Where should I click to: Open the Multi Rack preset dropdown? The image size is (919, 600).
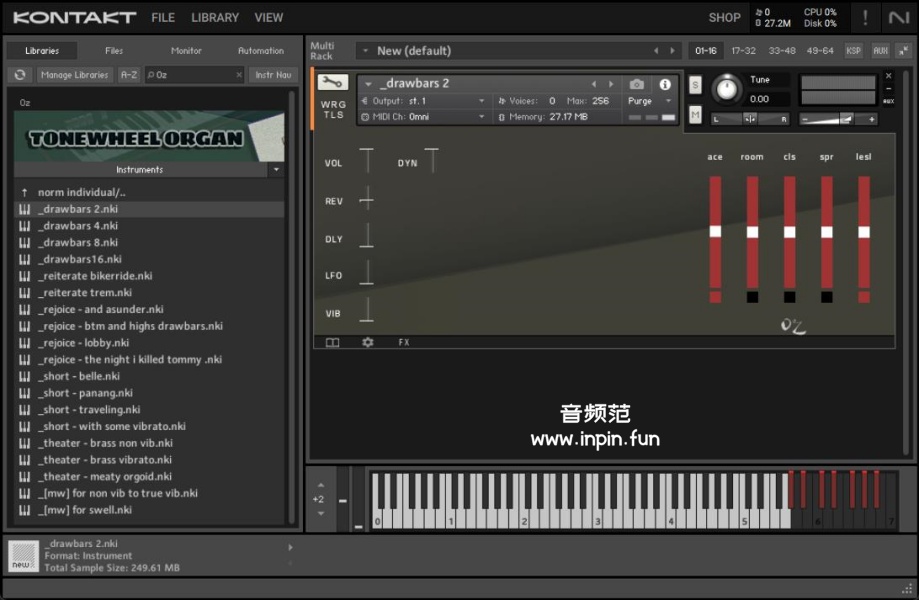(364, 51)
